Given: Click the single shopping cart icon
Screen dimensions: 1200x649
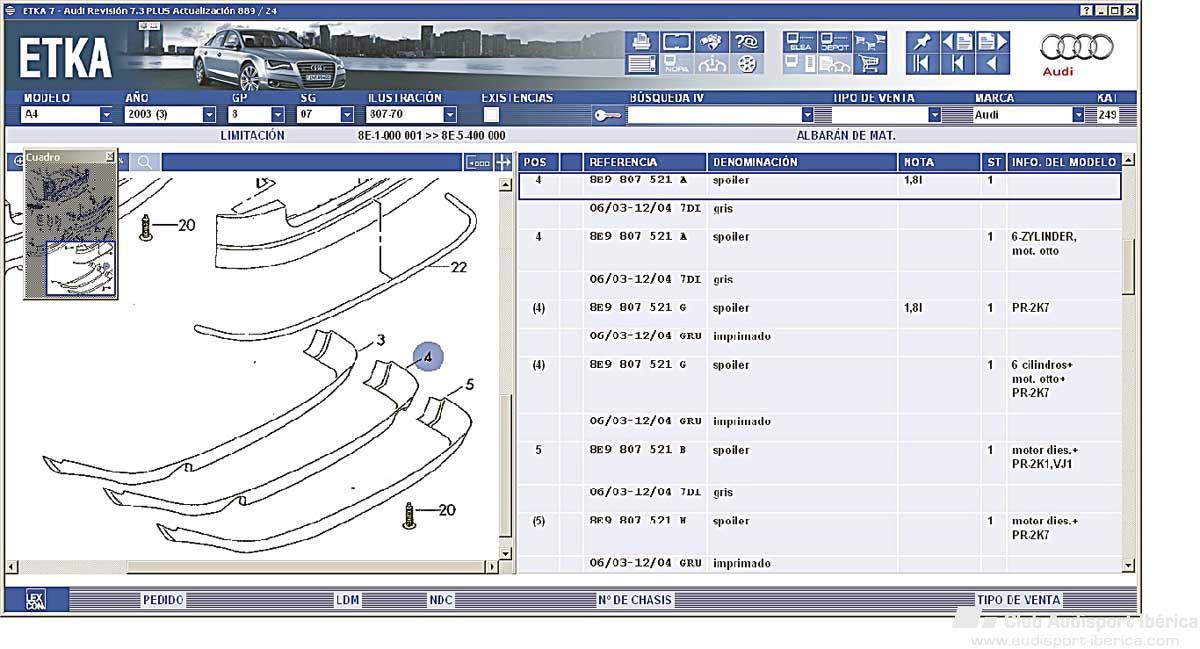Looking at the screenshot, I should click(869, 65).
